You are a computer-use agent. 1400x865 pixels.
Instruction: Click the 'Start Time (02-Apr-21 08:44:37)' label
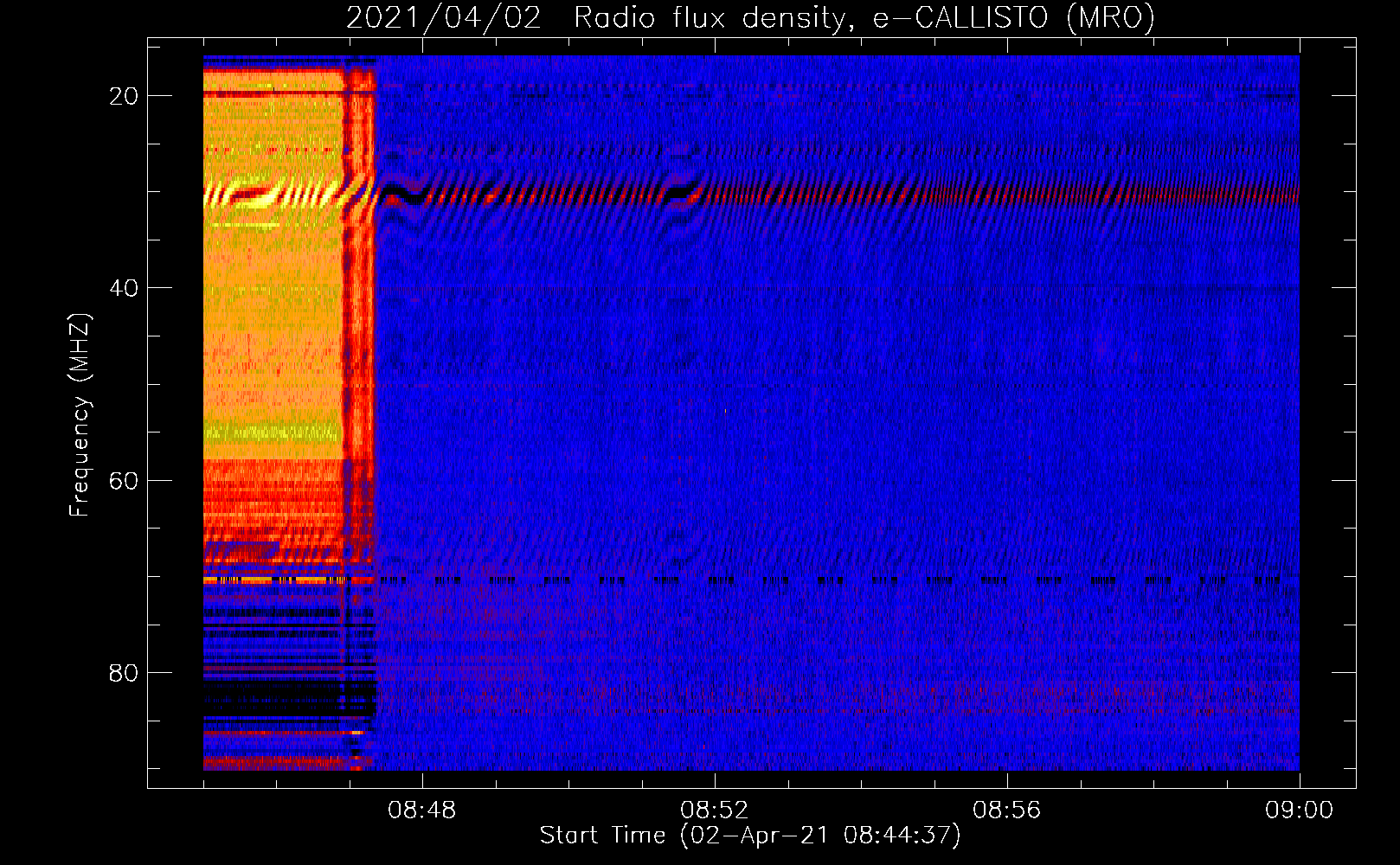click(750, 836)
